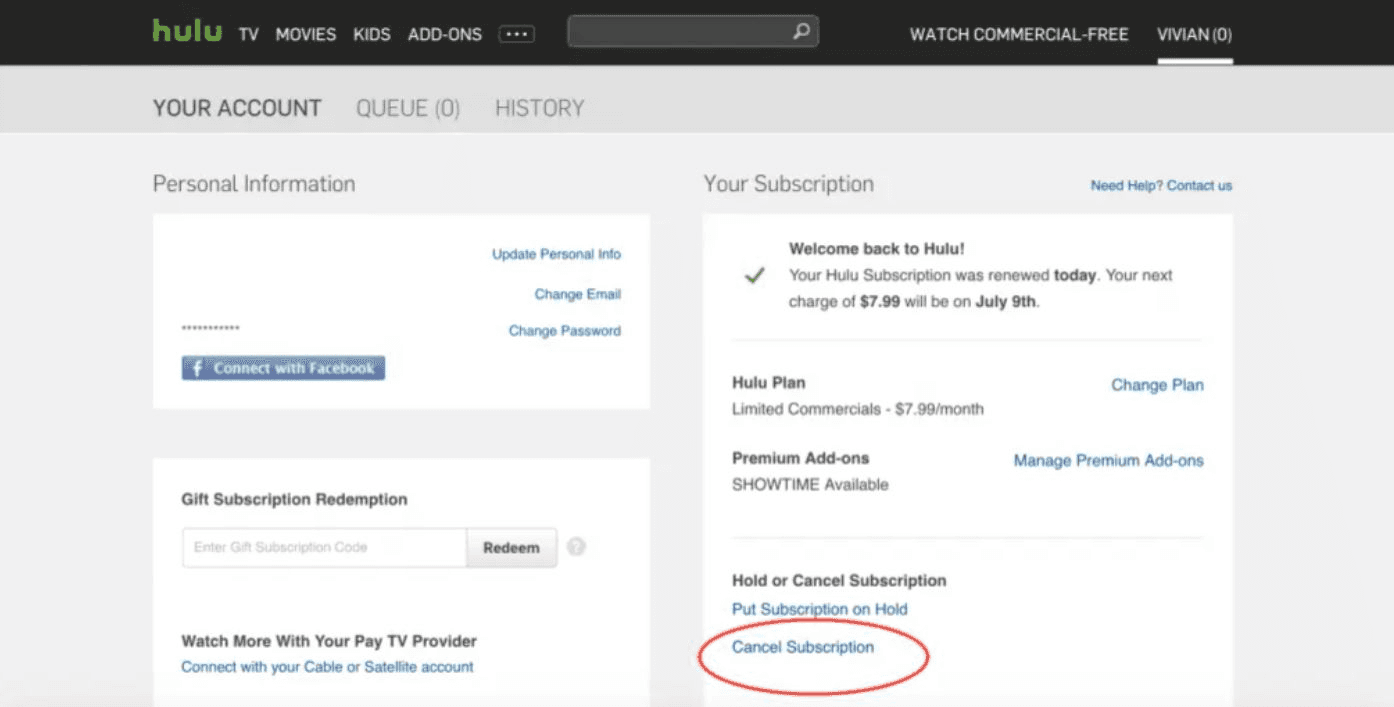Click the Facebook logo on Connect button
1394x707 pixels.
[x=197, y=368]
